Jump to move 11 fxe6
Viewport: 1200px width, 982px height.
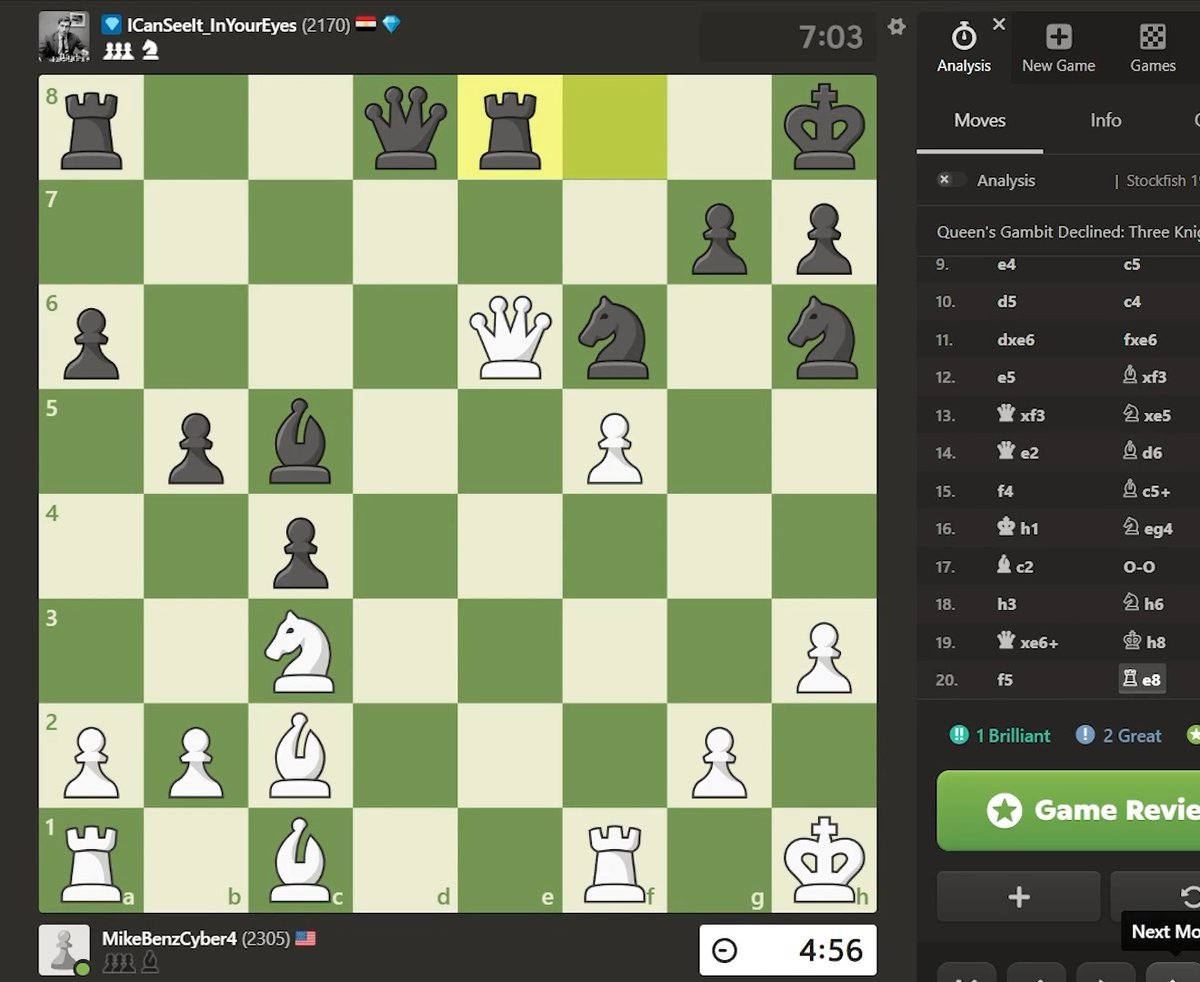click(1140, 340)
